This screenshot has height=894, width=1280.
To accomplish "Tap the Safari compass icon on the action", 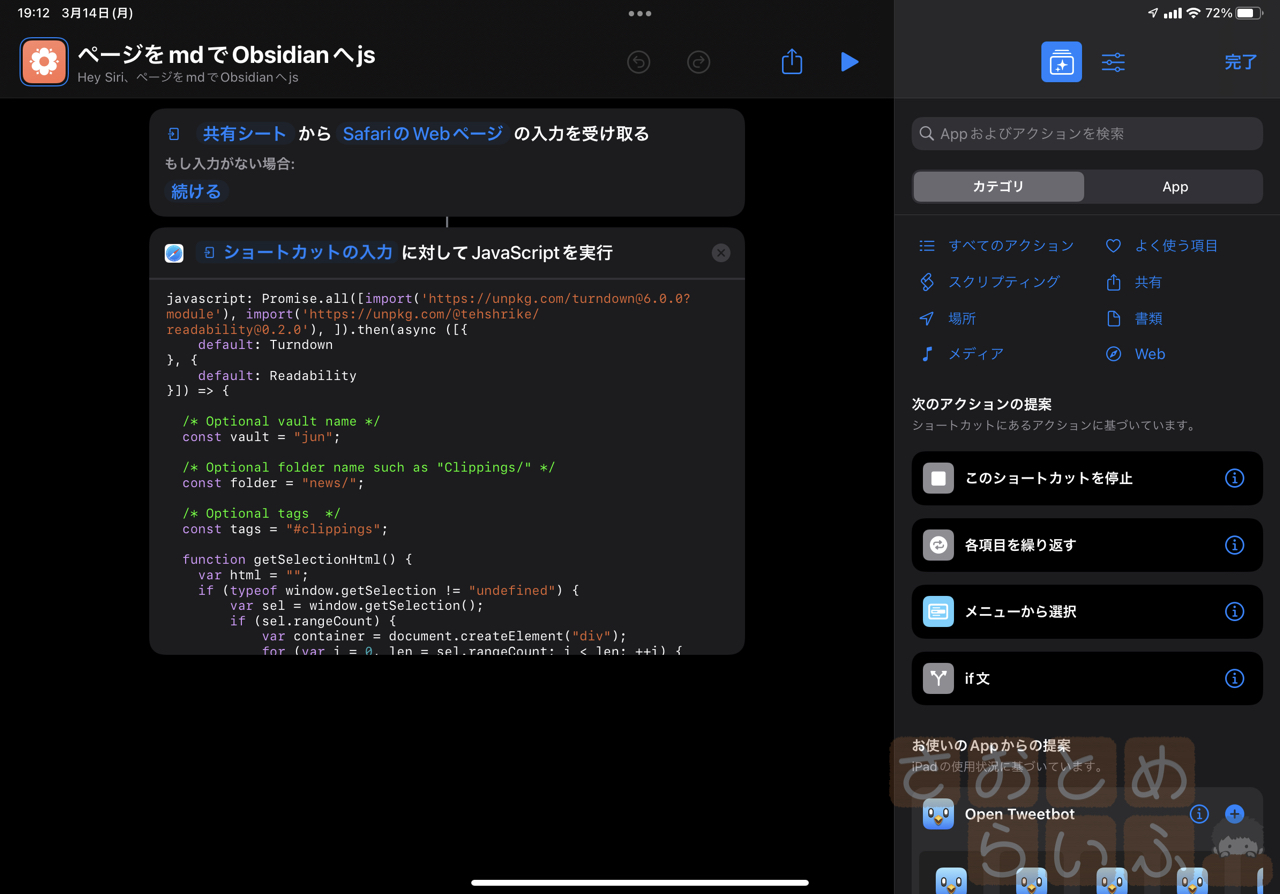I will [174, 253].
